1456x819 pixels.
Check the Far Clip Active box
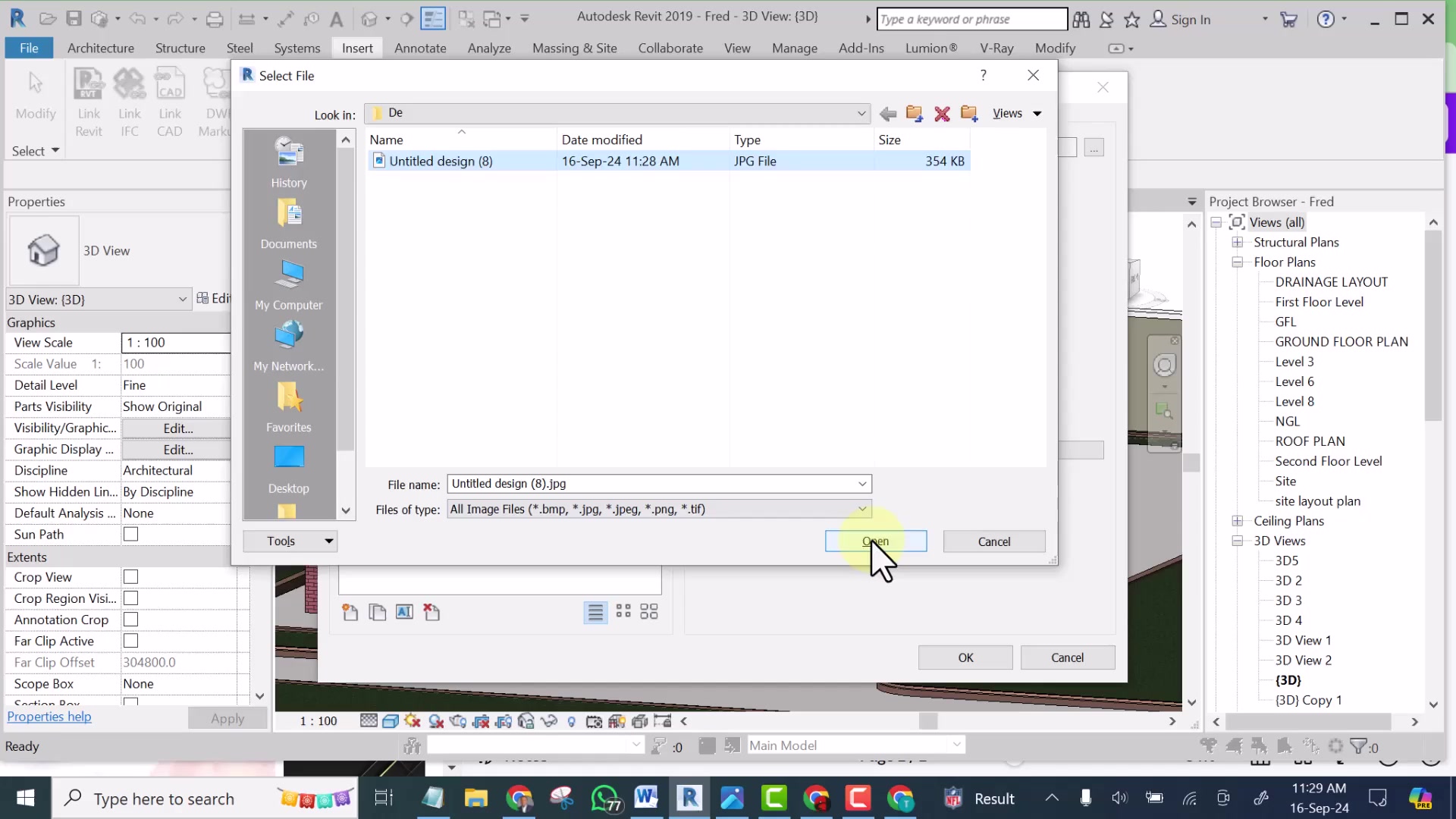[131, 642]
